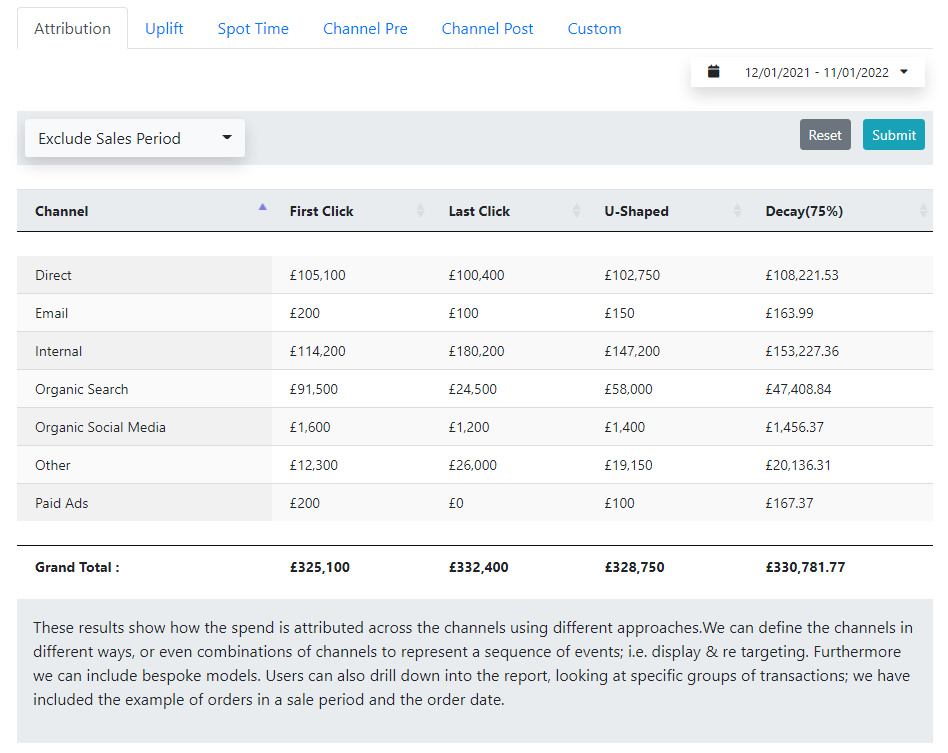Sort by Last Click column arrows

point(576,210)
